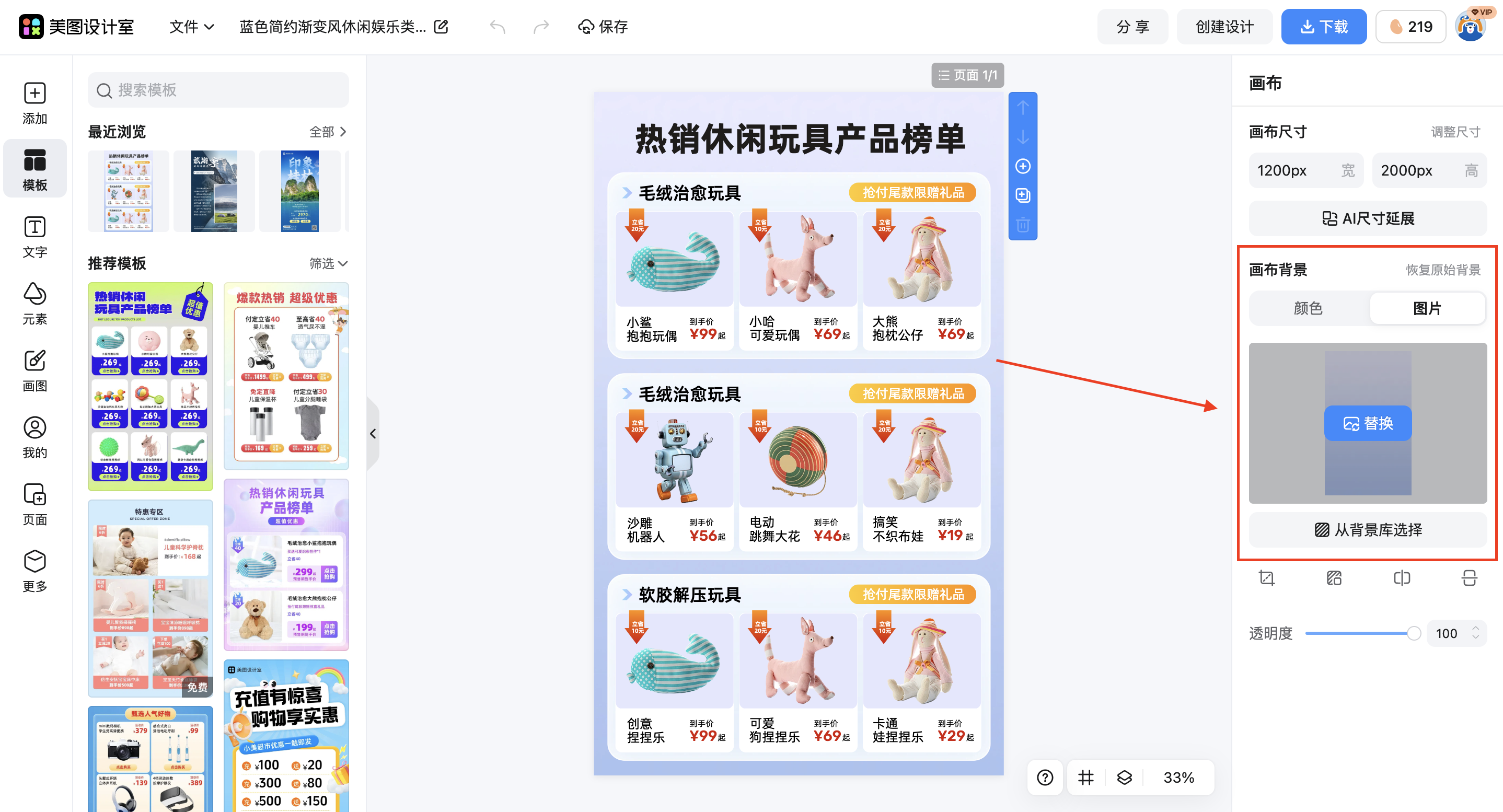Open the layers icon near the zoom level
The image size is (1503, 812).
[x=1124, y=777]
